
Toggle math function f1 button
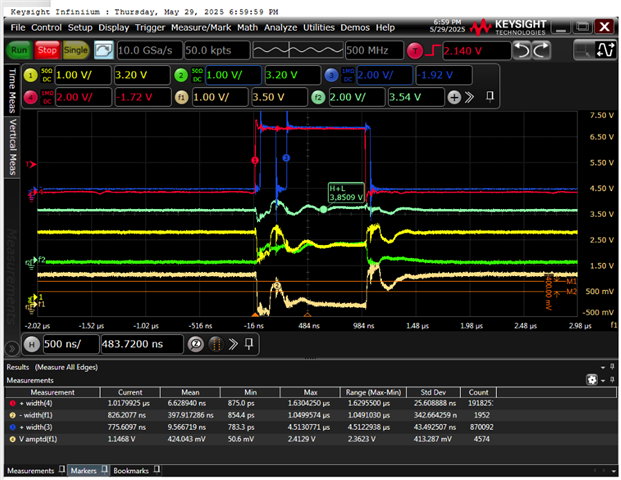(181, 97)
